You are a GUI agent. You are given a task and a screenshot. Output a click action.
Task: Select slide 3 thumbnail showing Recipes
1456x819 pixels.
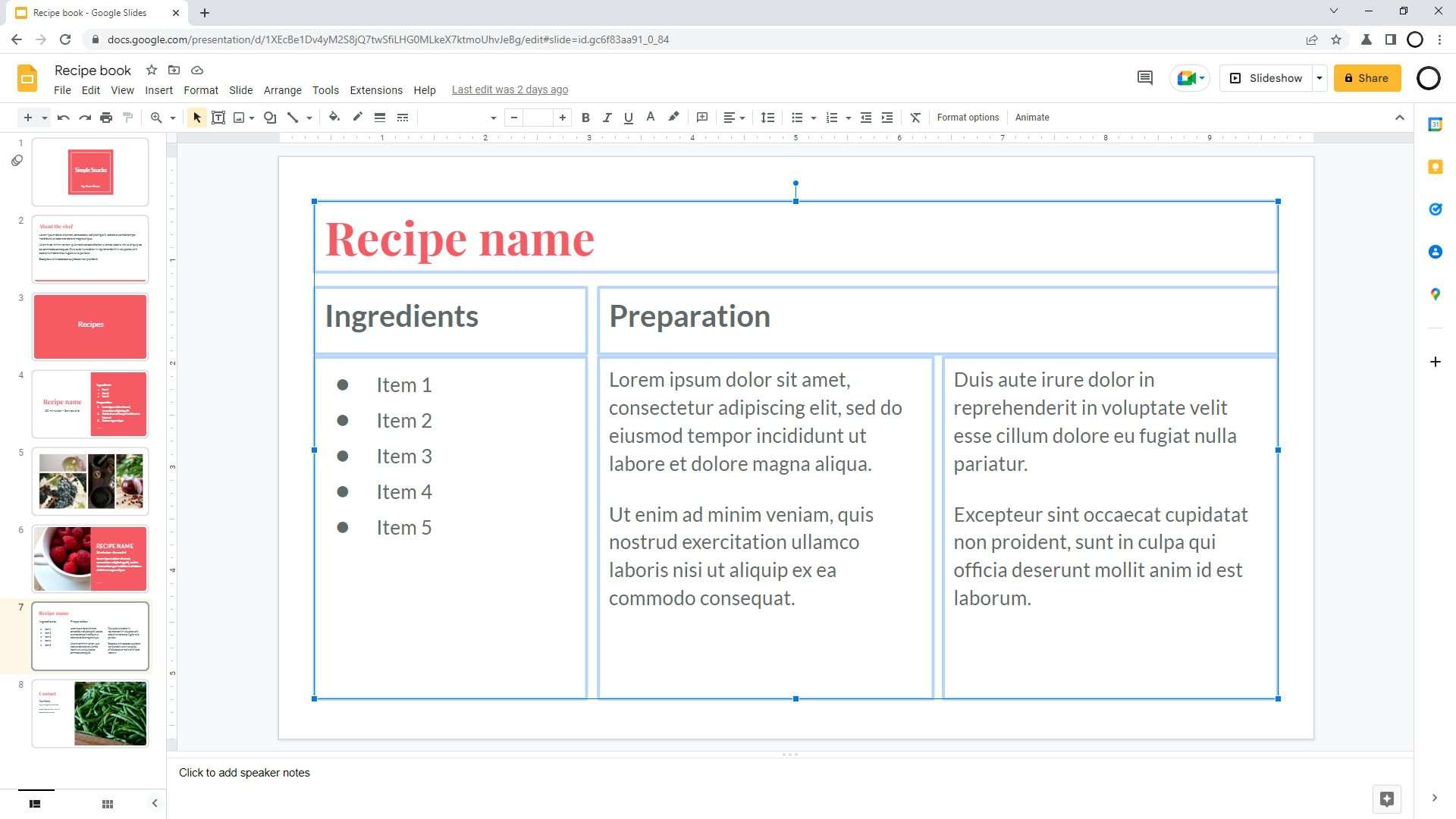click(x=89, y=326)
